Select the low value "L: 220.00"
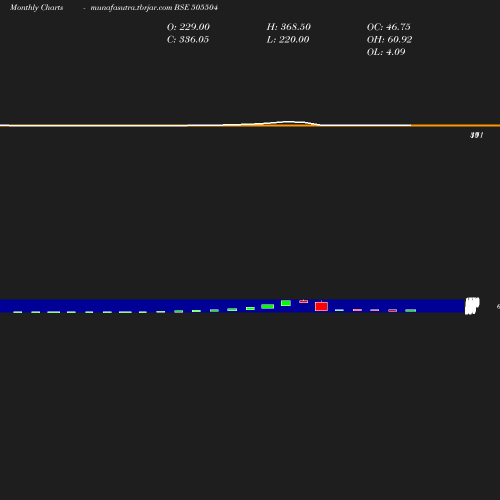 [288, 40]
